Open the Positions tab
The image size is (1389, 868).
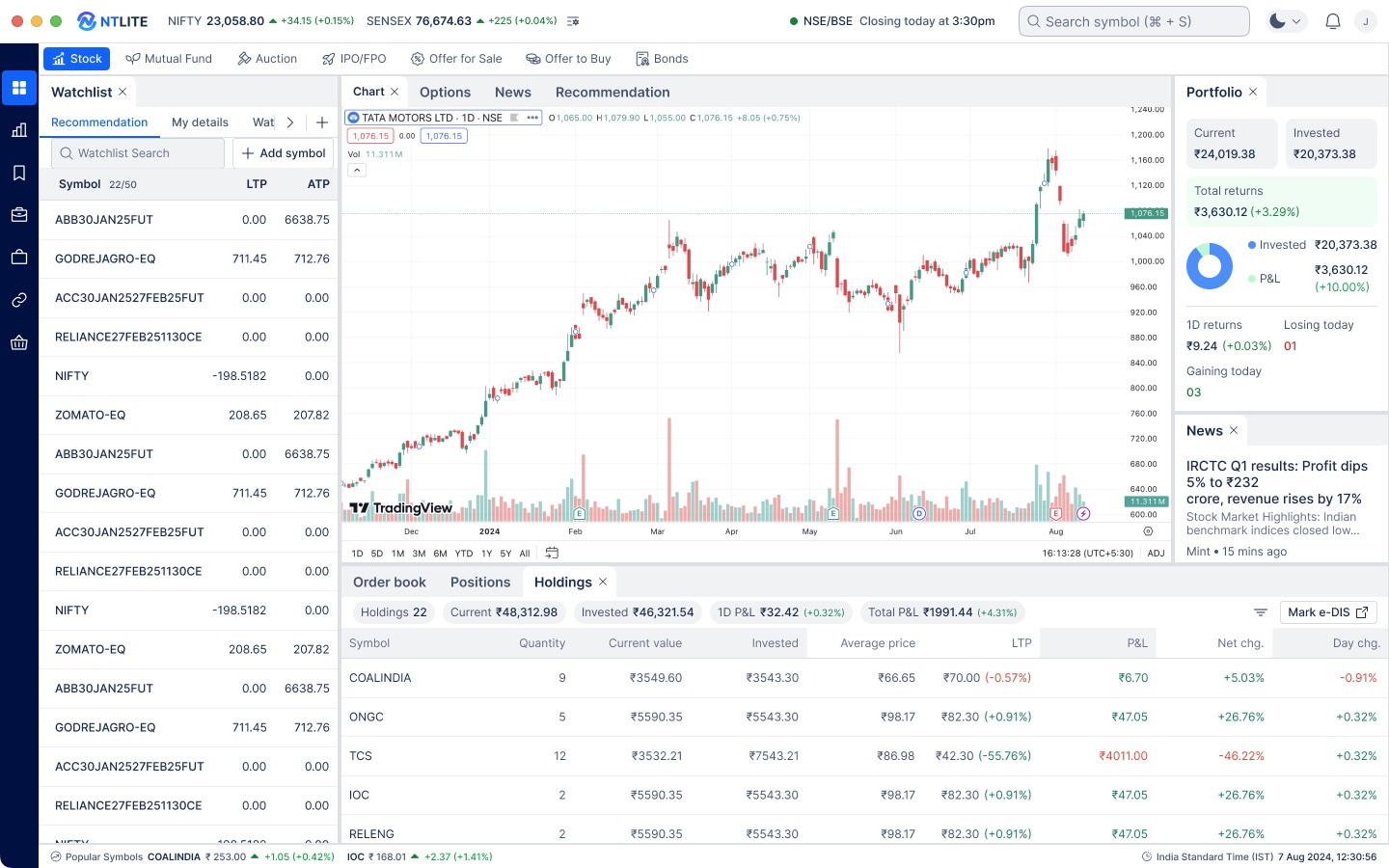click(x=480, y=582)
